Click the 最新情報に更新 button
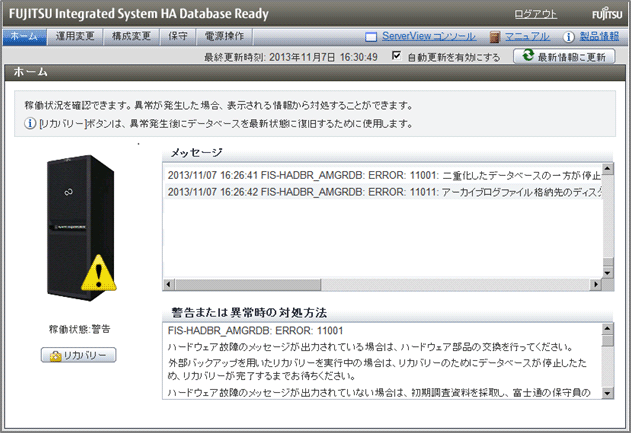The image size is (631, 433). (564, 56)
